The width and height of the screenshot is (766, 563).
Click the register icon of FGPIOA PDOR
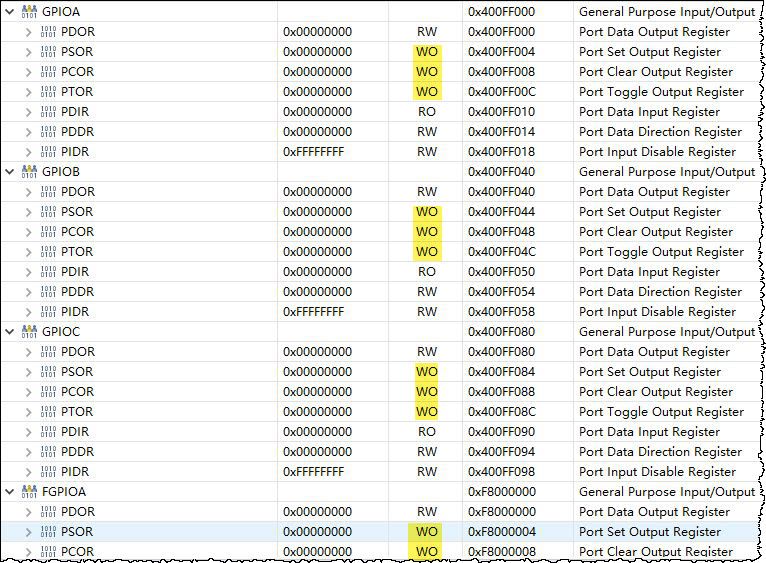tap(48, 512)
